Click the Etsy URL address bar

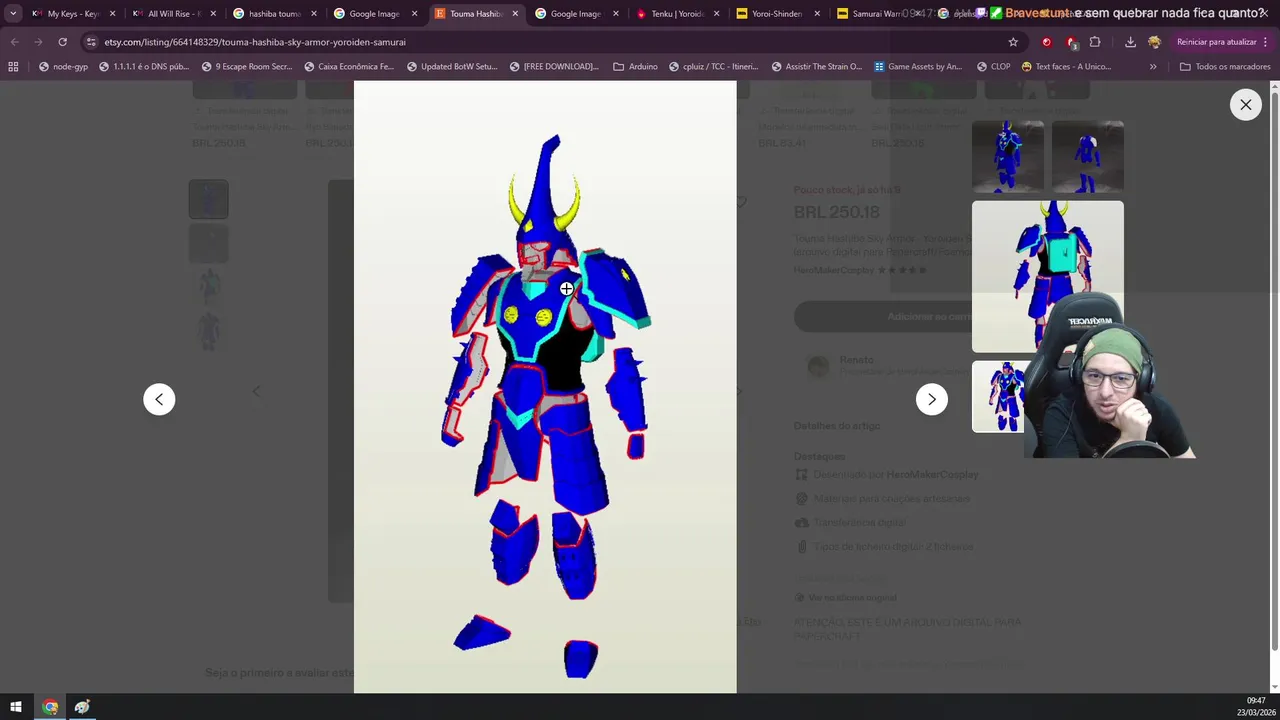click(550, 42)
